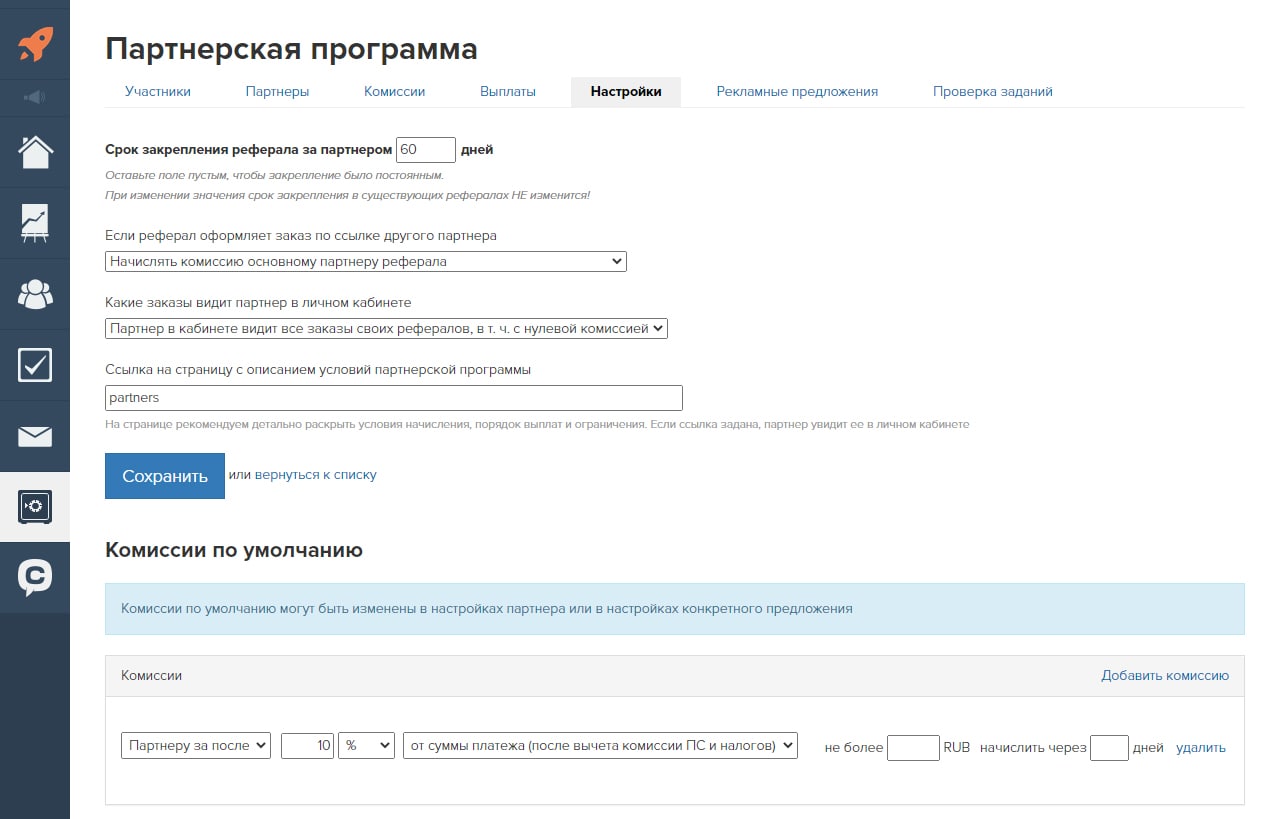Click the 'начислить через' days field
1278x819 pixels.
1109,748
